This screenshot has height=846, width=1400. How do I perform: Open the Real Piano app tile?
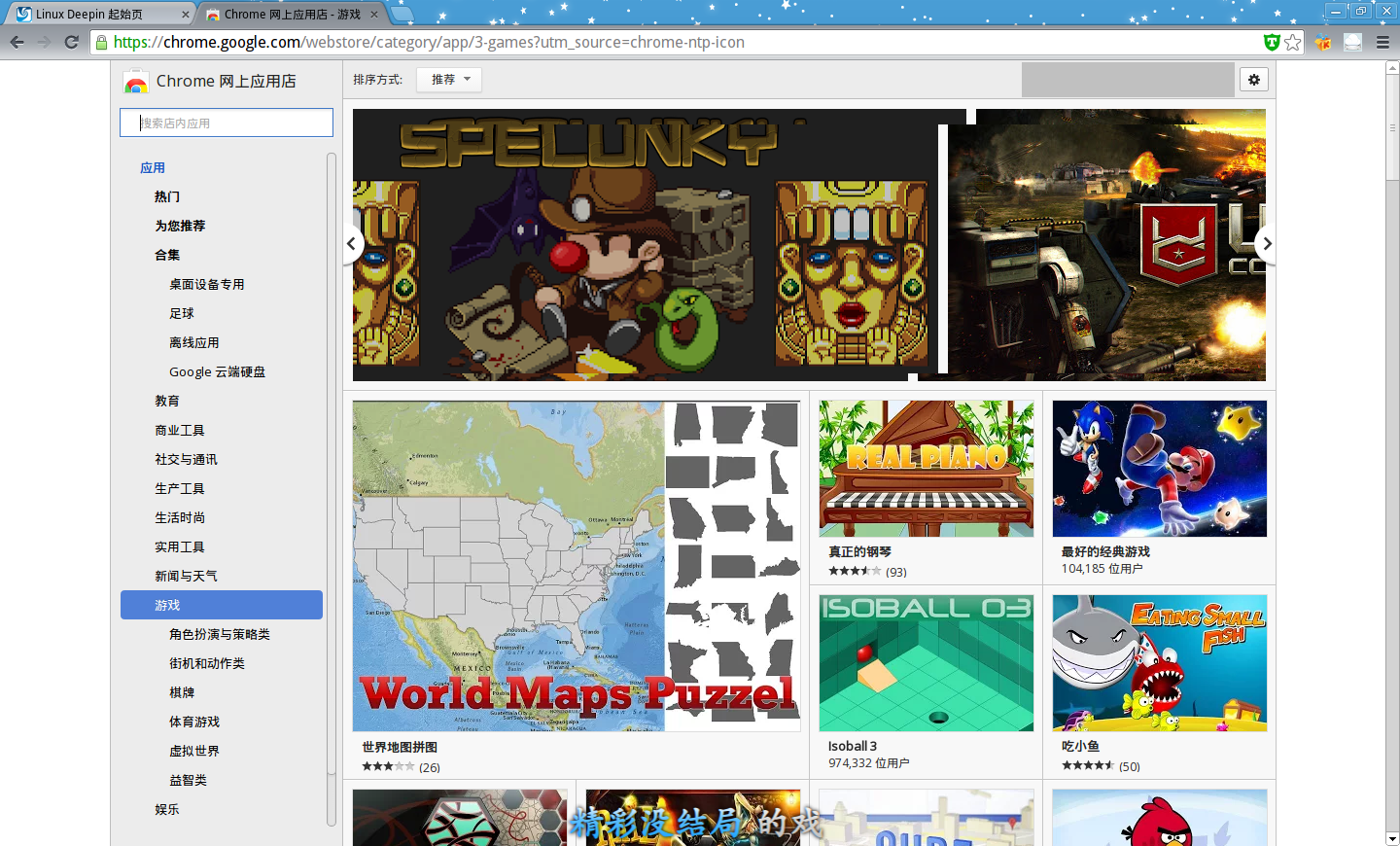927,469
